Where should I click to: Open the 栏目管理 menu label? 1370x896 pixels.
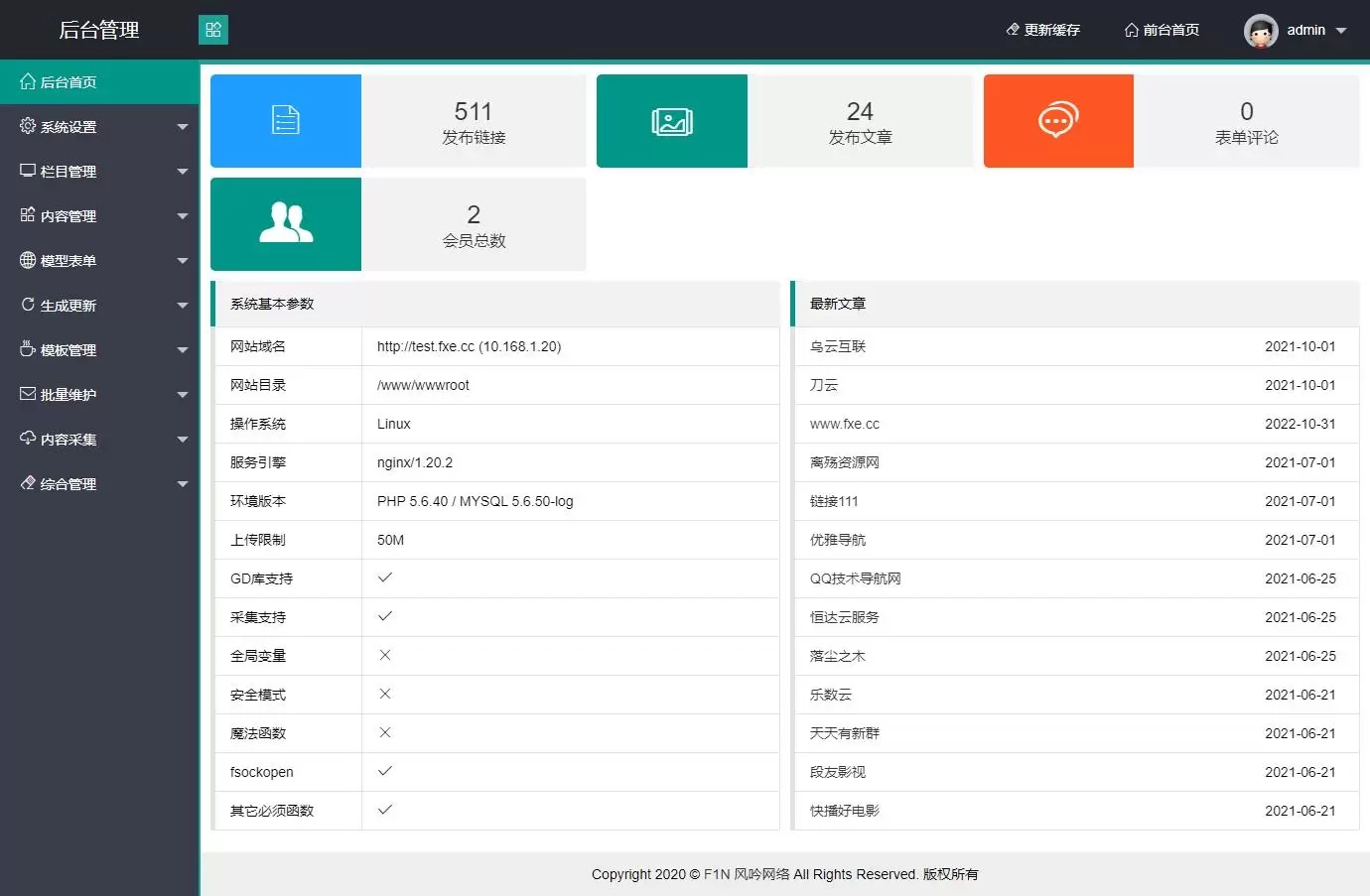68,172
